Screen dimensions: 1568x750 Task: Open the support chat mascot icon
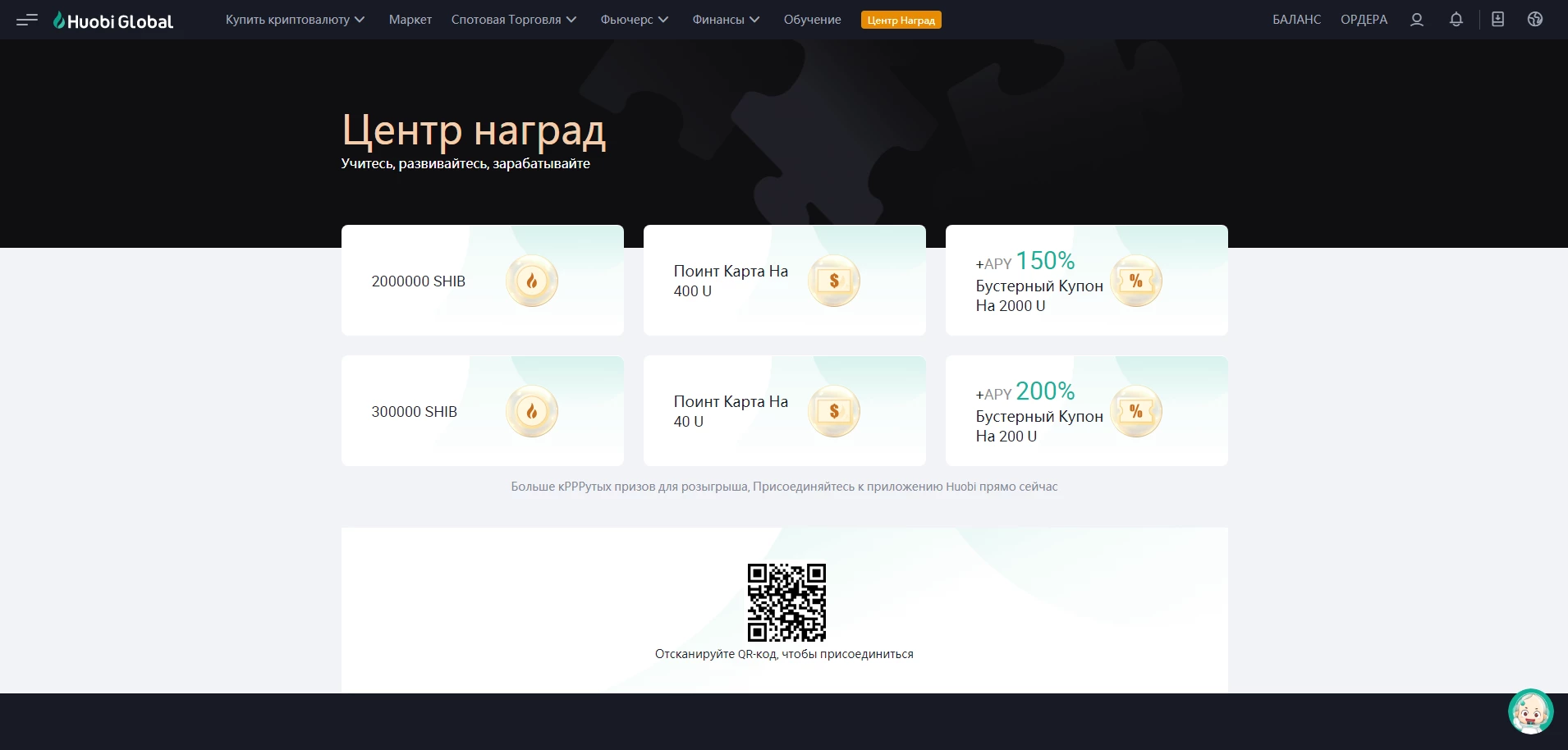[1531, 711]
